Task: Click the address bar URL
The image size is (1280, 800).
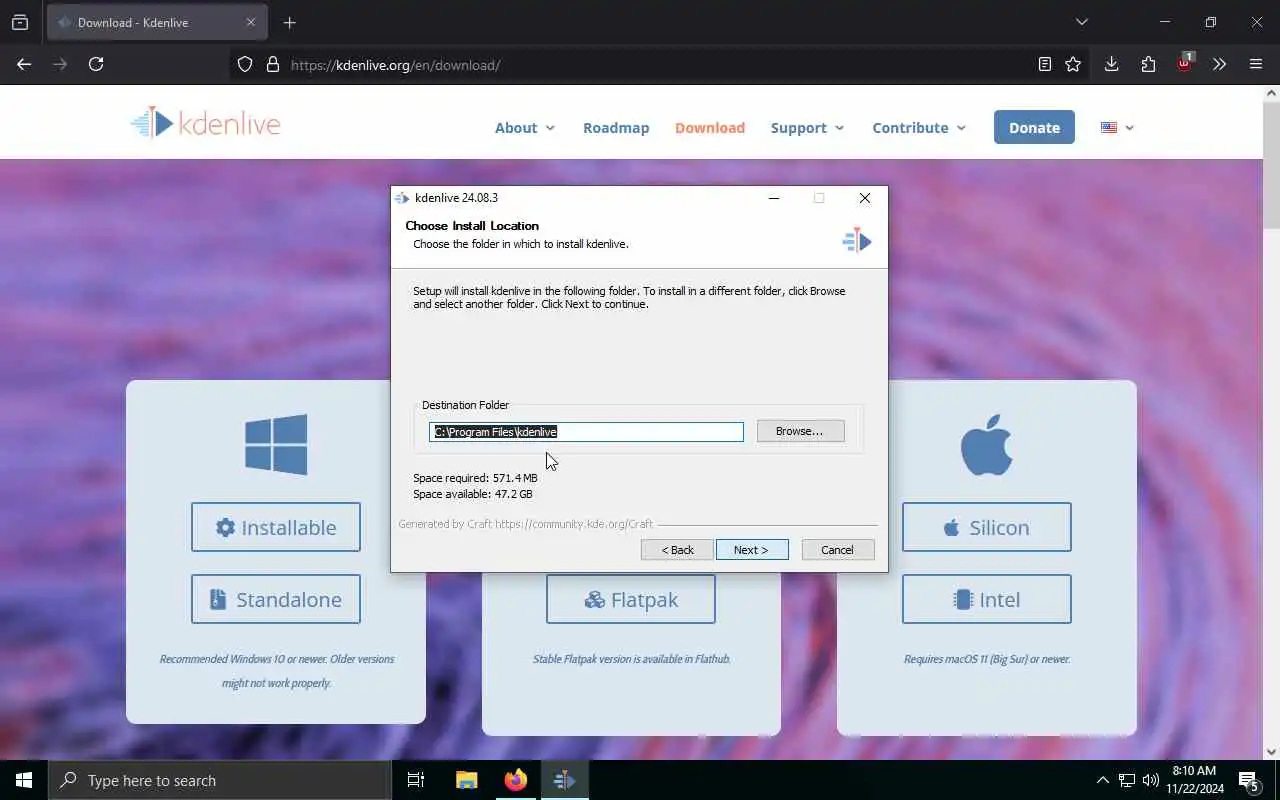Action: click(x=395, y=65)
